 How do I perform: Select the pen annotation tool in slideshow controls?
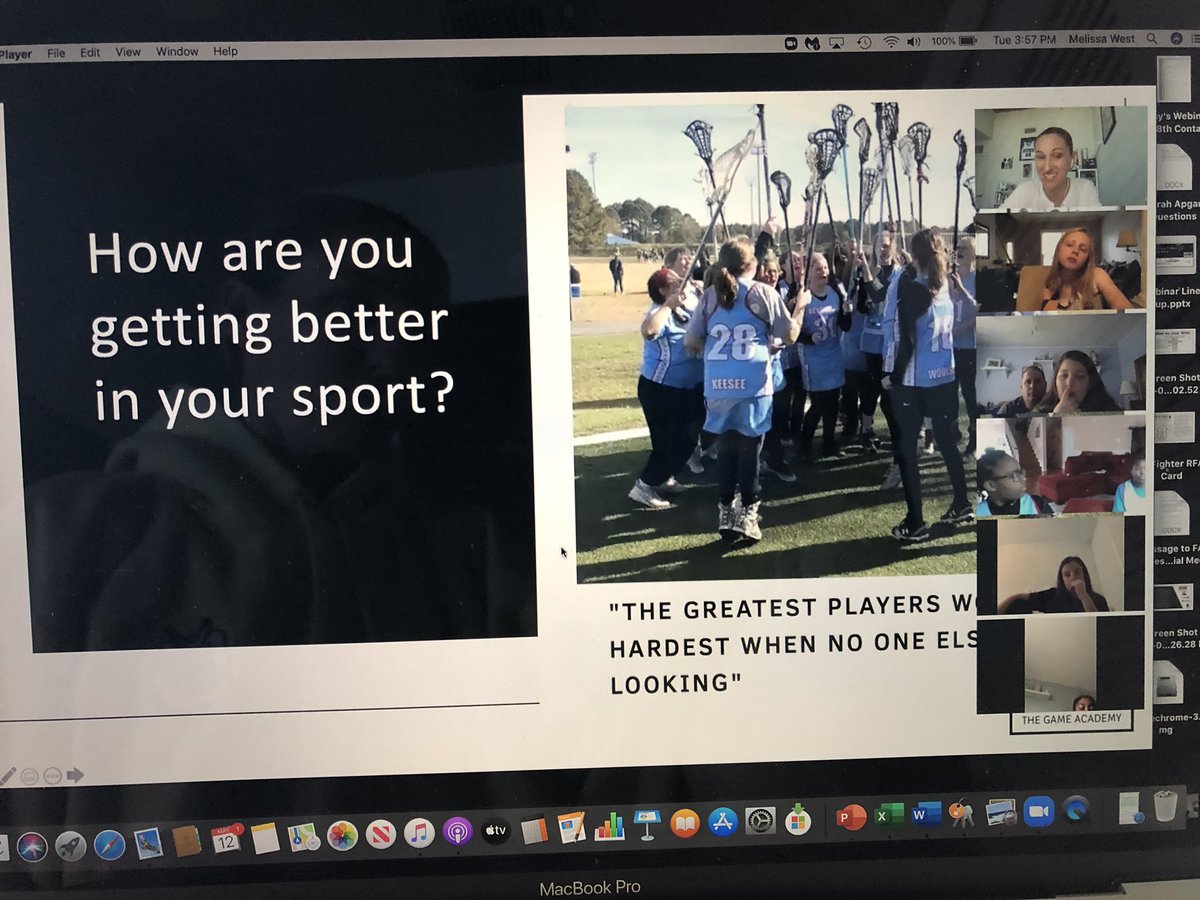8,775
